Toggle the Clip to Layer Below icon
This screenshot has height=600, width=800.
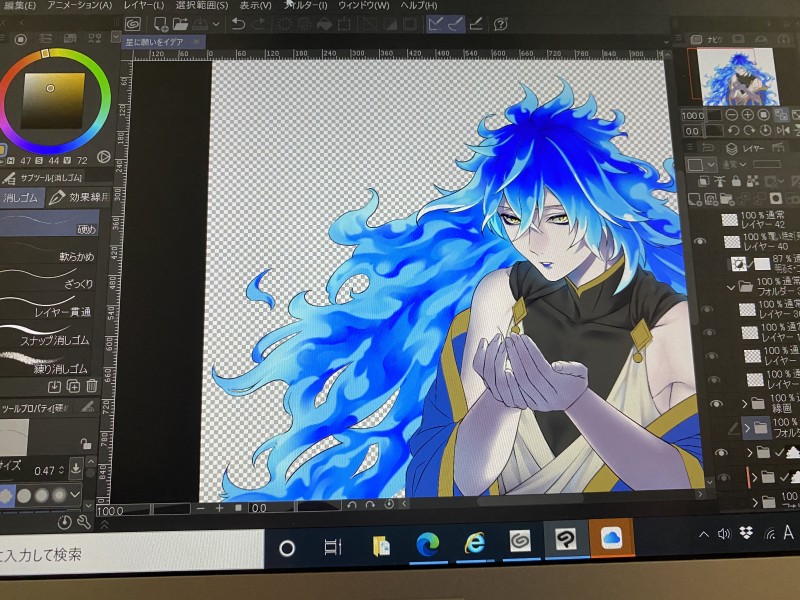[x=704, y=181]
